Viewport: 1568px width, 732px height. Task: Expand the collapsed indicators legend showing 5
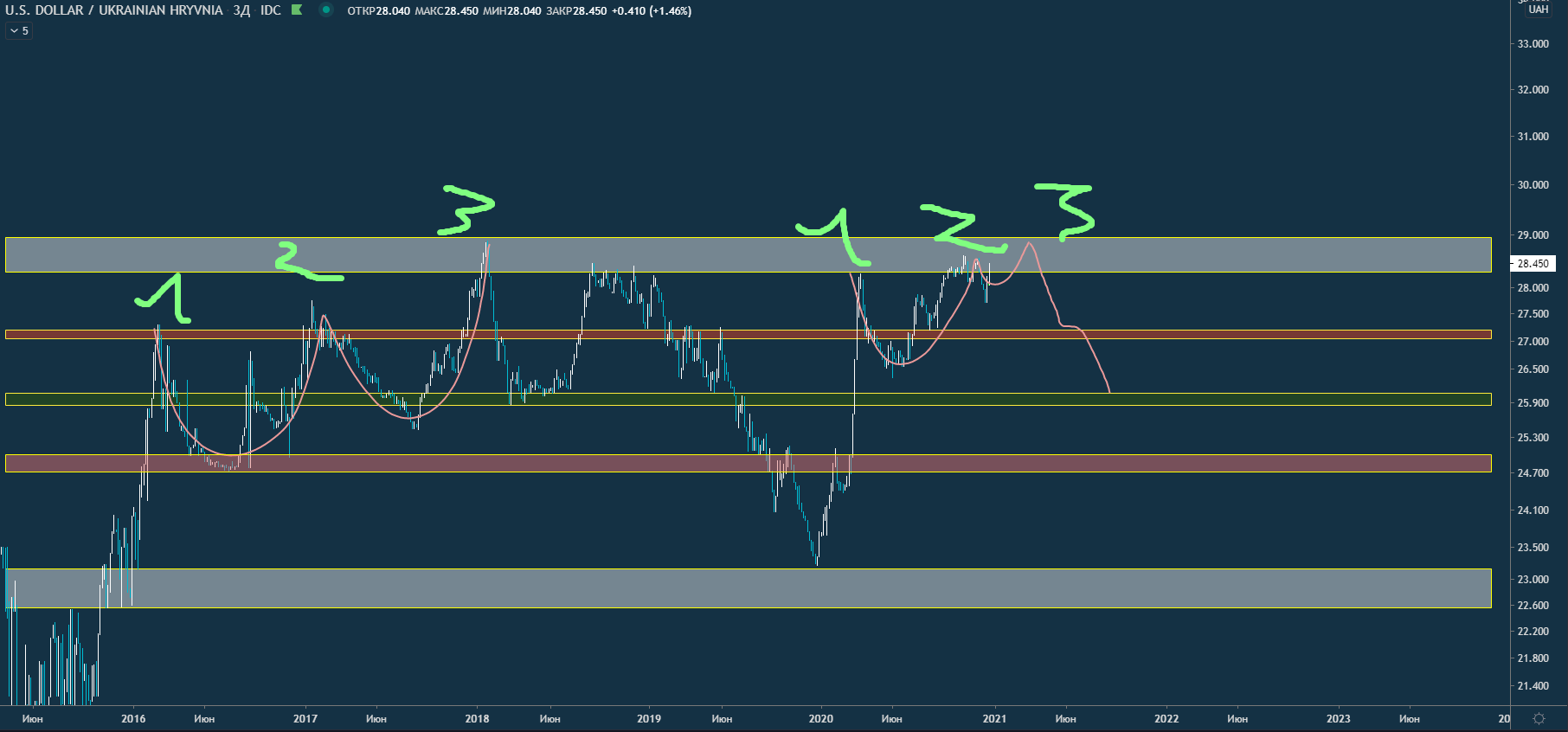point(19,31)
